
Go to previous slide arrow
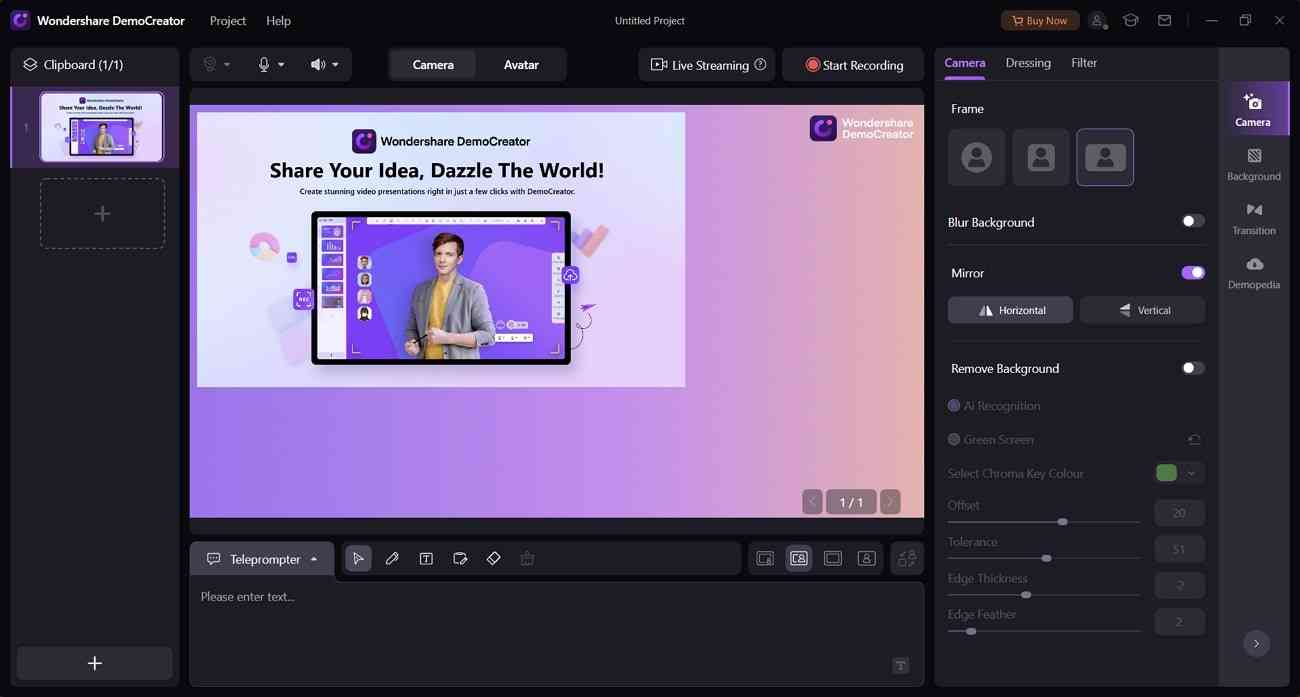click(x=812, y=502)
